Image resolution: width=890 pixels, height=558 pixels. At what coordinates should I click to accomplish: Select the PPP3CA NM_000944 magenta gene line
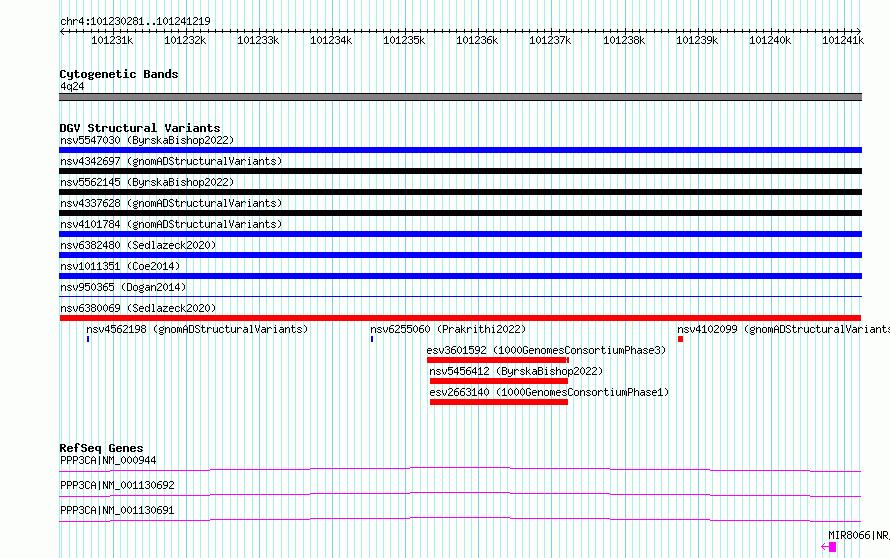pos(460,469)
